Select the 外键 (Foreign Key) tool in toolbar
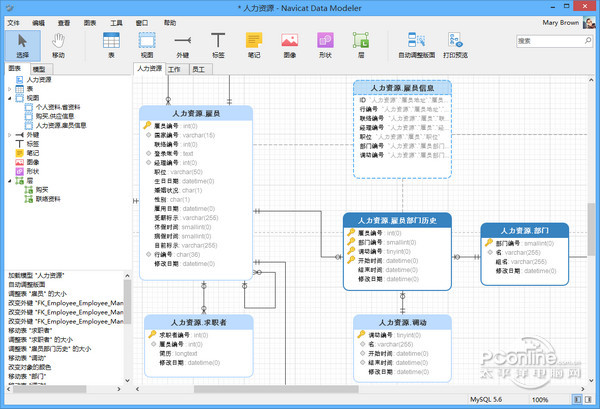This screenshot has width=600, height=409. [183, 46]
